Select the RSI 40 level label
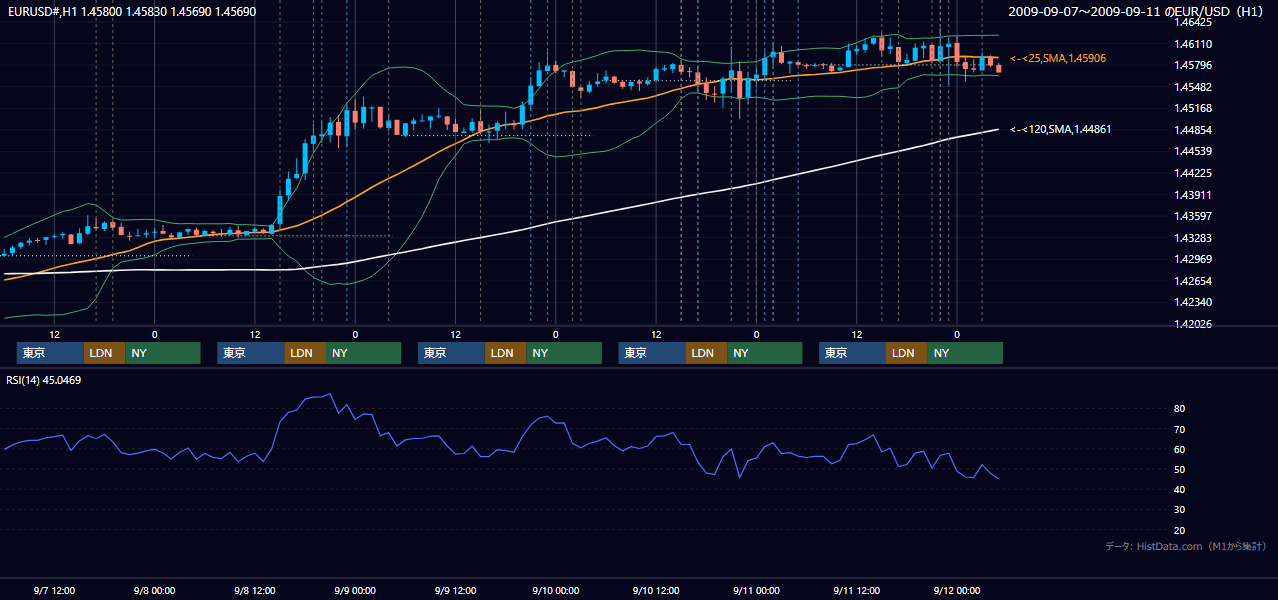 click(1180, 489)
